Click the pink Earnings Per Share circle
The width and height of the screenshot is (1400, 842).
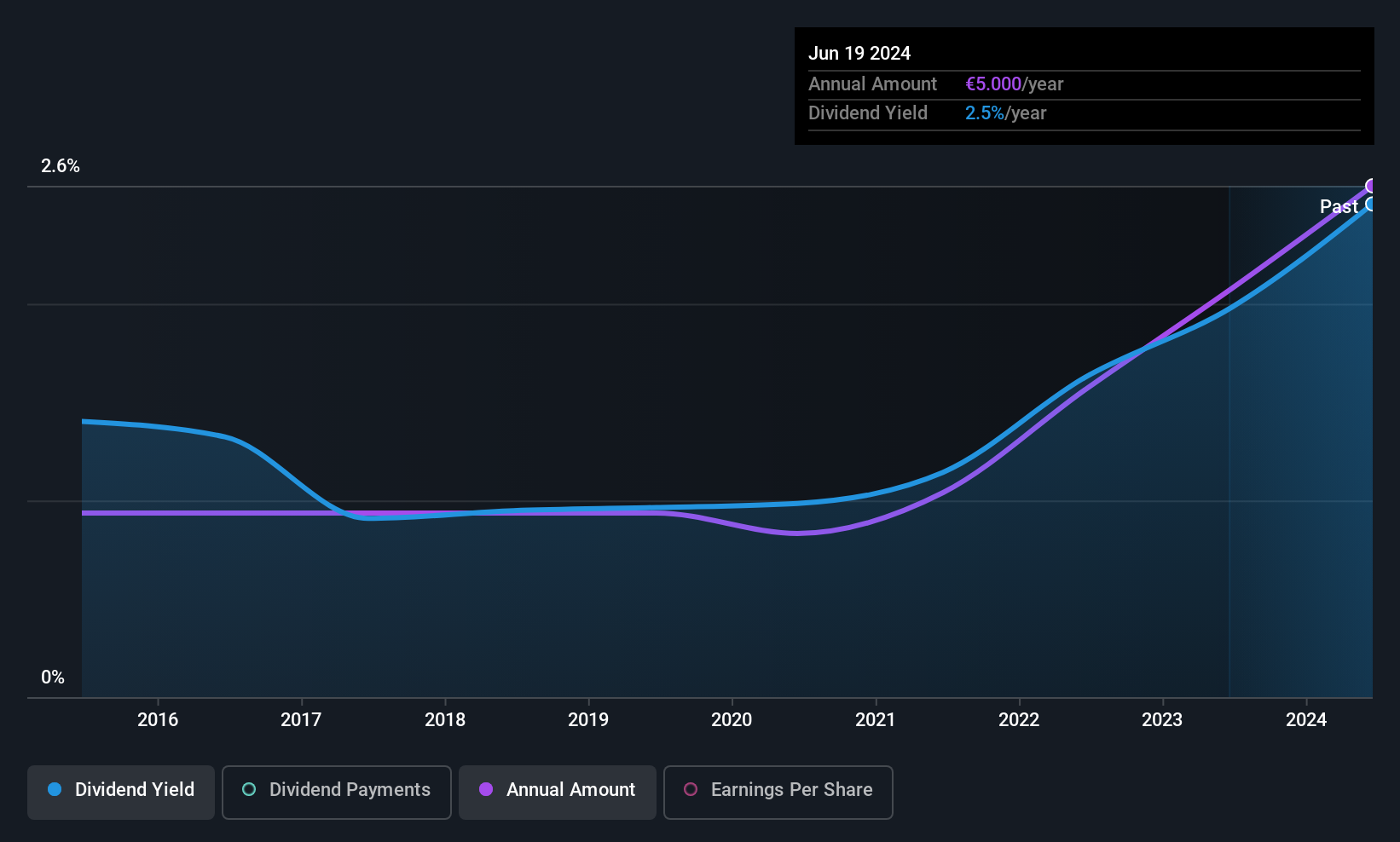(691, 789)
